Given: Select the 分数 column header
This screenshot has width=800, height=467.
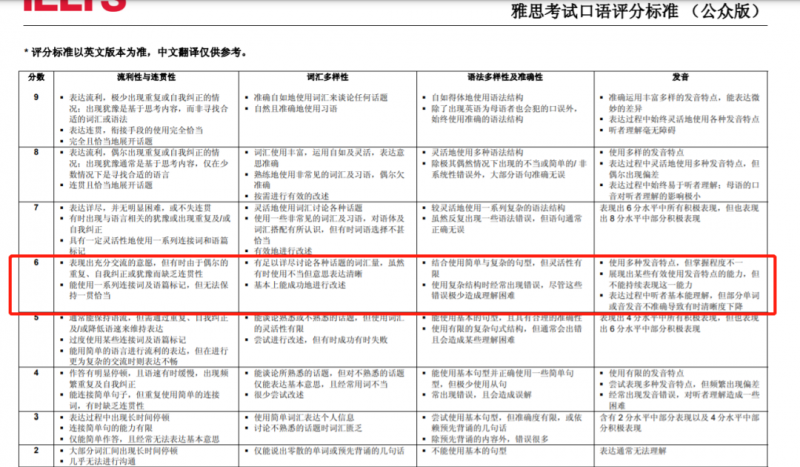Looking at the screenshot, I should pos(36,77).
